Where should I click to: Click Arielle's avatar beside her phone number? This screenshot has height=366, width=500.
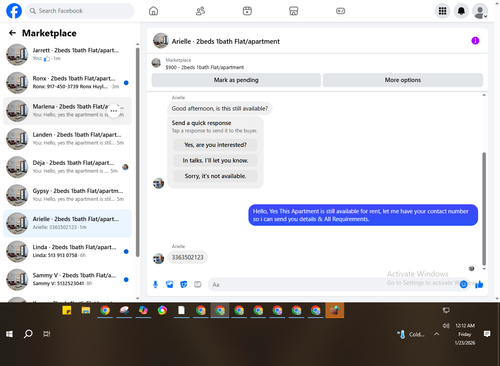tap(158, 258)
